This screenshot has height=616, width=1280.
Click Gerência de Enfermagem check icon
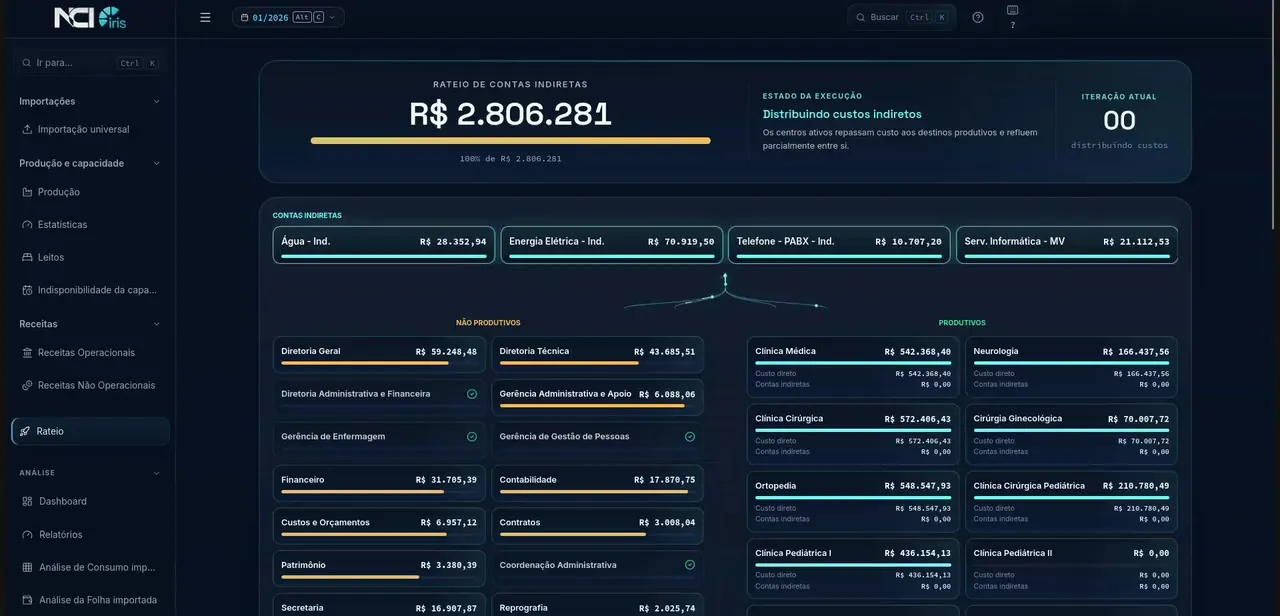472,437
